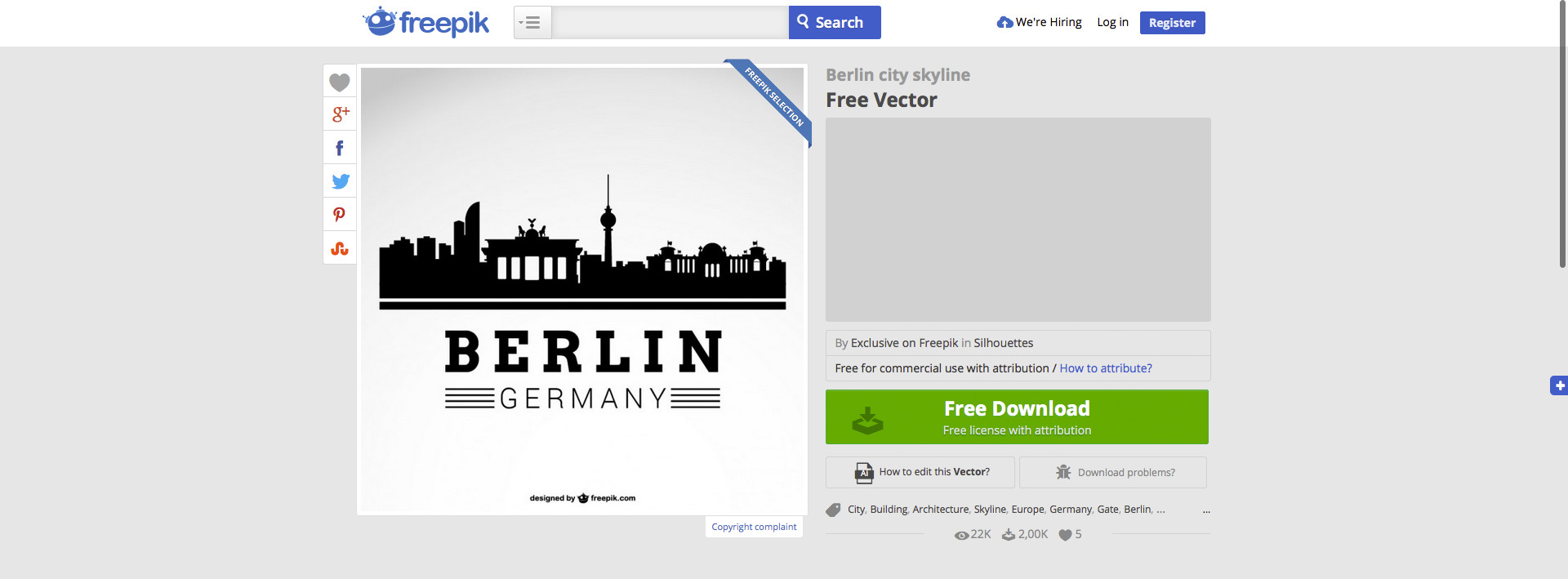This screenshot has height=579, width=1568.
Task: Click Download problems? bug button
Action: tap(1113, 472)
